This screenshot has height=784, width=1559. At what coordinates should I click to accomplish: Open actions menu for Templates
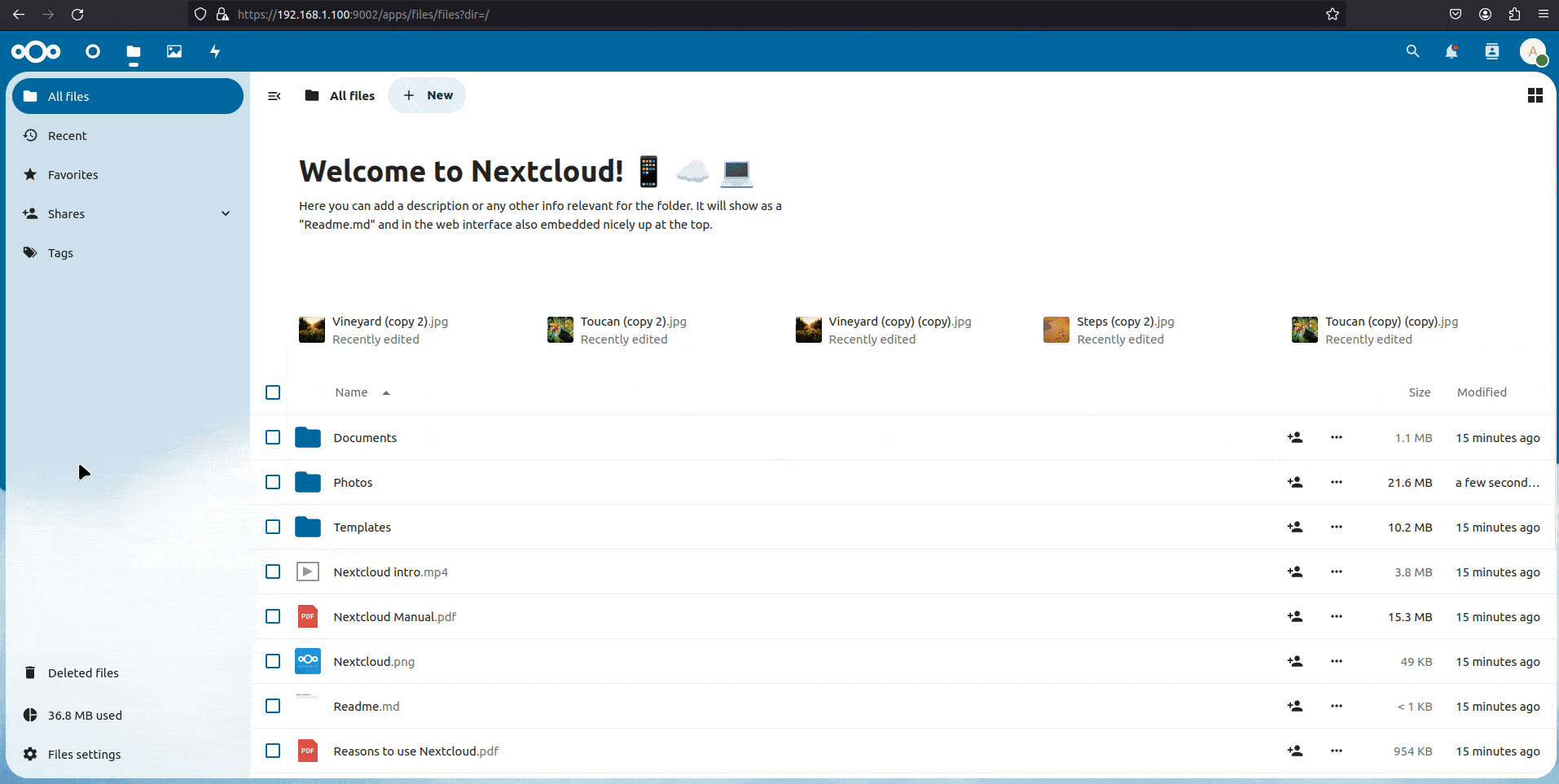click(1337, 527)
